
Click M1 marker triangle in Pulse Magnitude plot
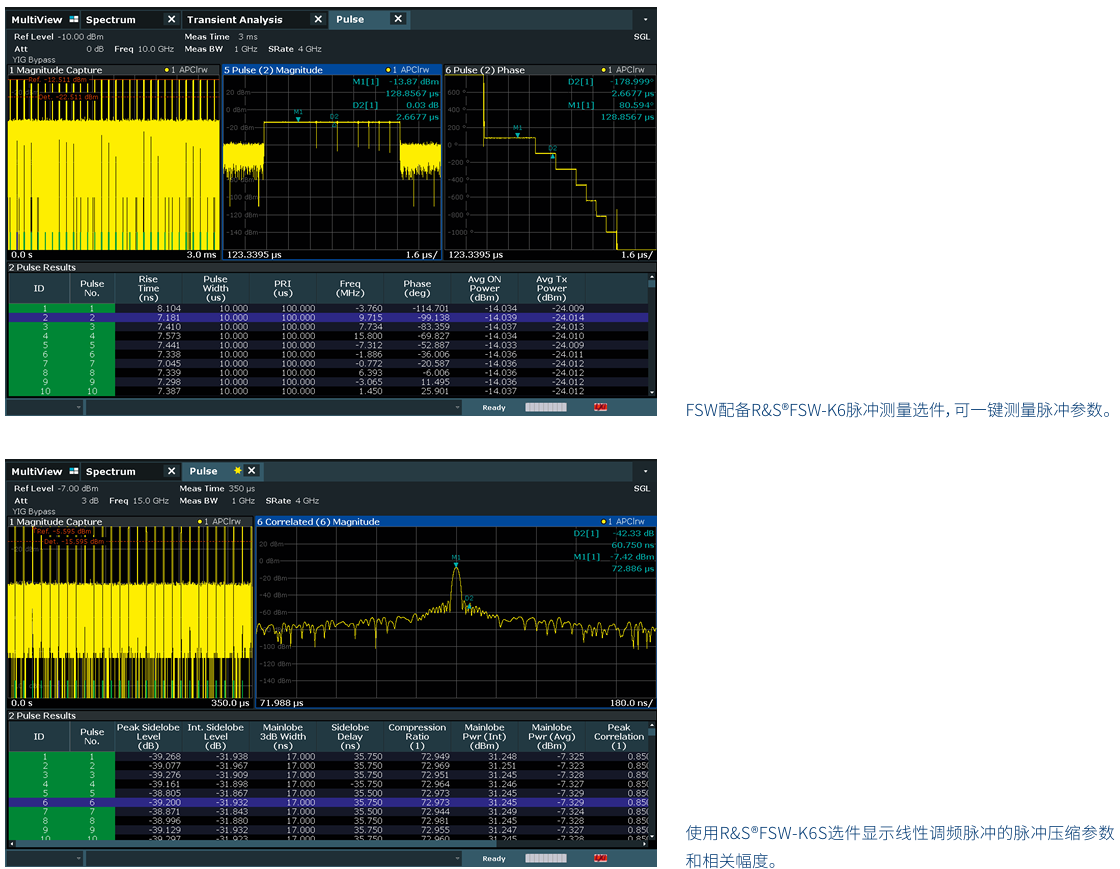(298, 119)
